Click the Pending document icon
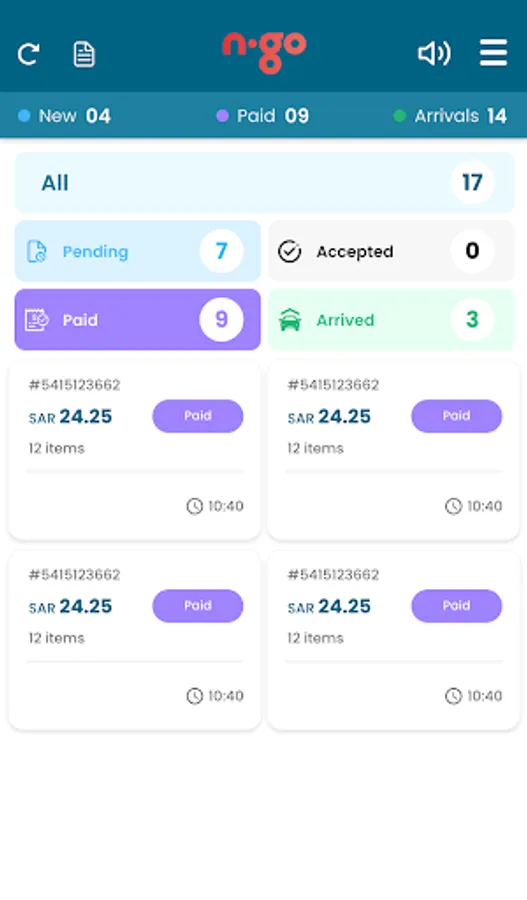527x900 pixels. pos(37,251)
